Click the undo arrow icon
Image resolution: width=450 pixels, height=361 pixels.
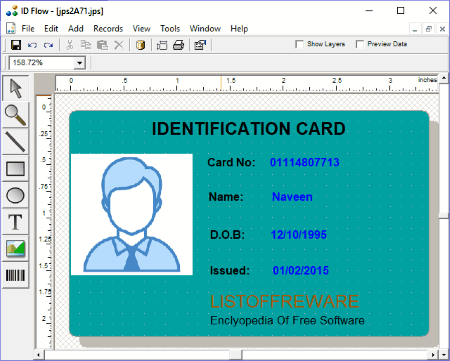(32, 45)
